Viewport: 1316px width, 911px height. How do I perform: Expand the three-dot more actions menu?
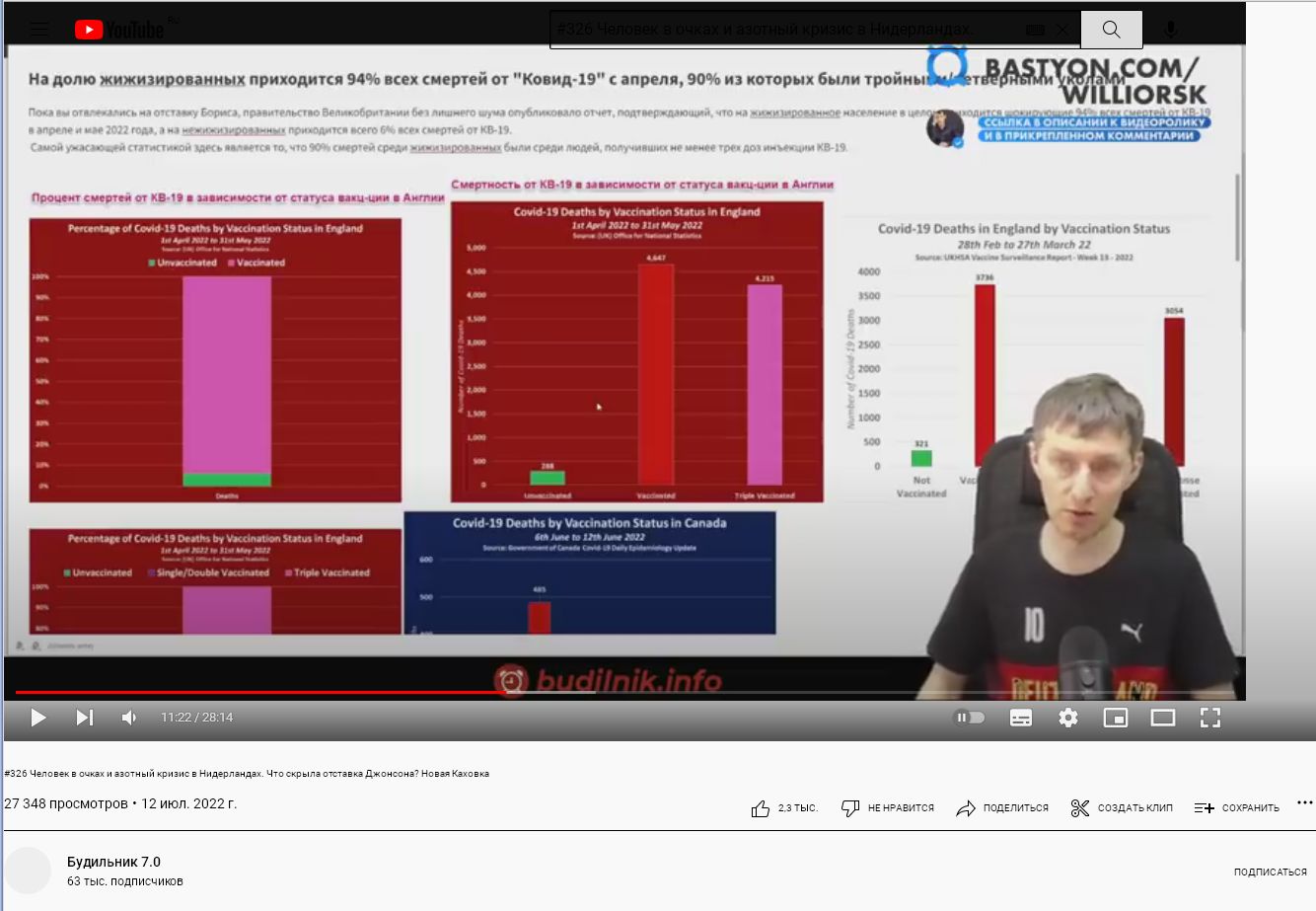click(1304, 803)
